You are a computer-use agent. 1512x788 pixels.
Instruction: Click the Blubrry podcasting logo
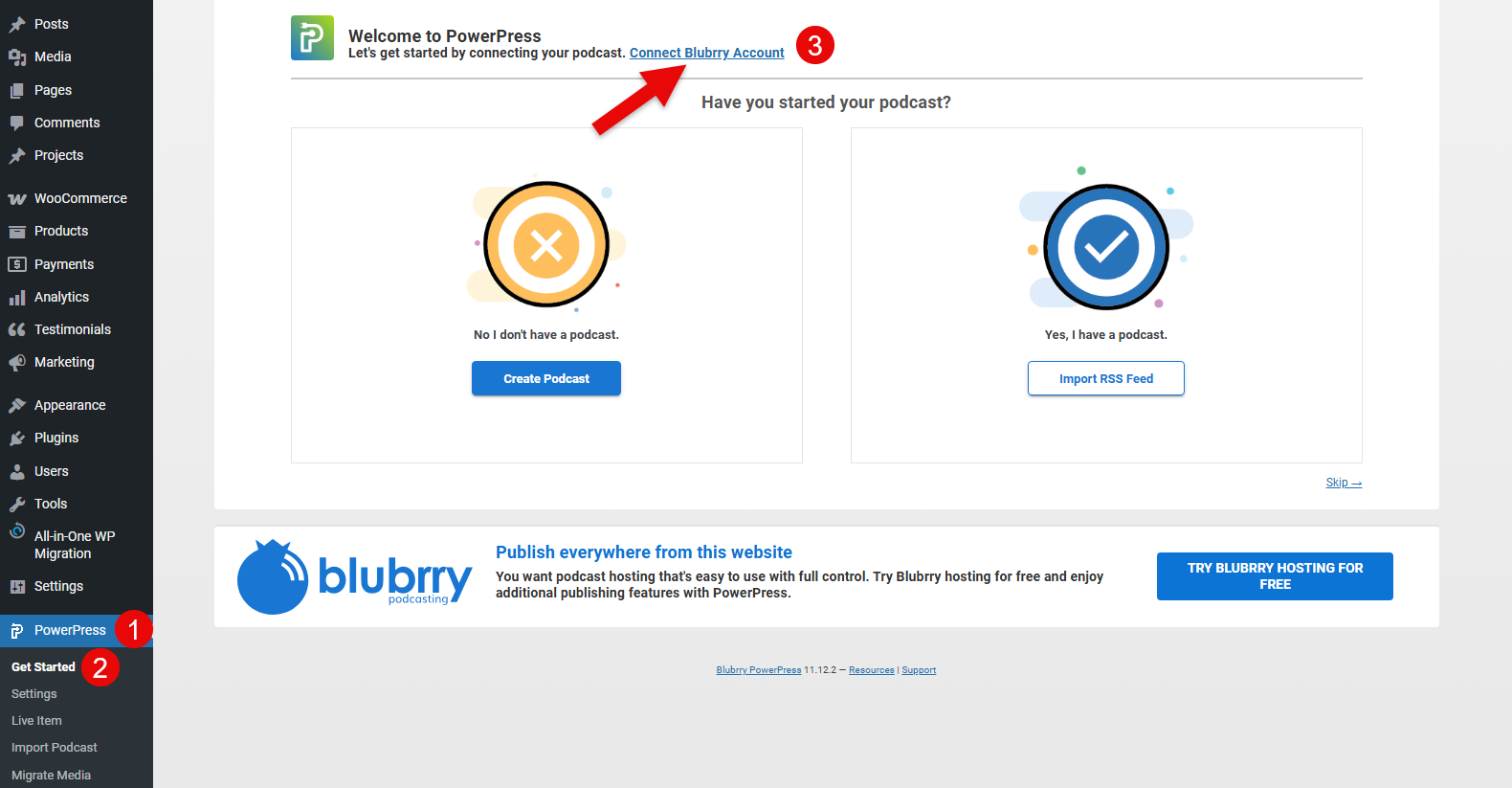pos(354,576)
